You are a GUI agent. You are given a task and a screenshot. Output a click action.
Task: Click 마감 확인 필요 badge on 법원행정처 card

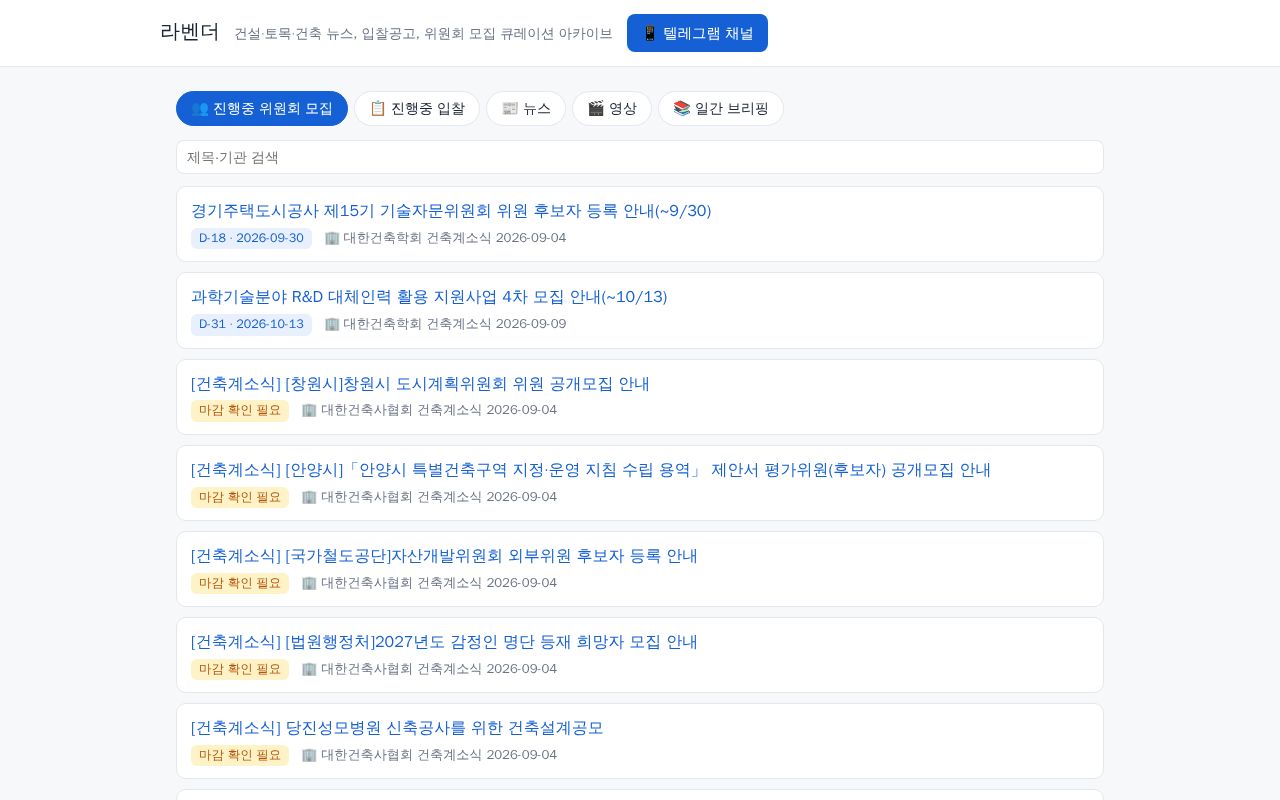click(x=240, y=669)
